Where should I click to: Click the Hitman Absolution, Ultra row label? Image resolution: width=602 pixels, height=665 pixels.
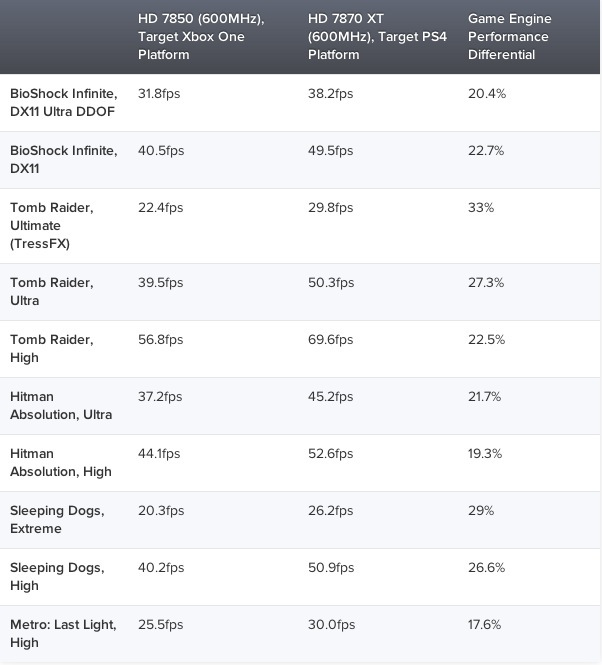click(x=61, y=405)
